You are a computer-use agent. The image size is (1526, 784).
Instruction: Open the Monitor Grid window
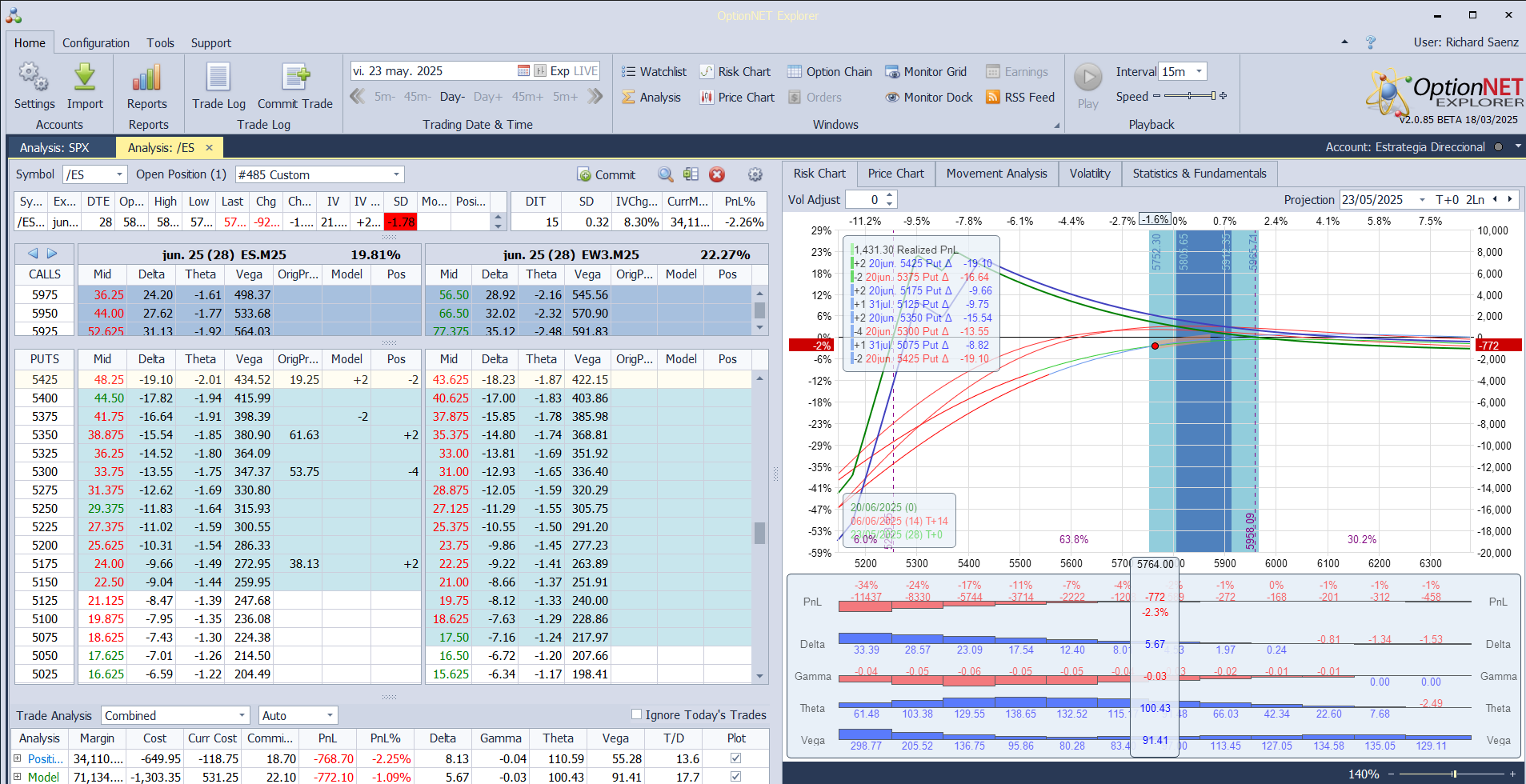[x=926, y=72]
